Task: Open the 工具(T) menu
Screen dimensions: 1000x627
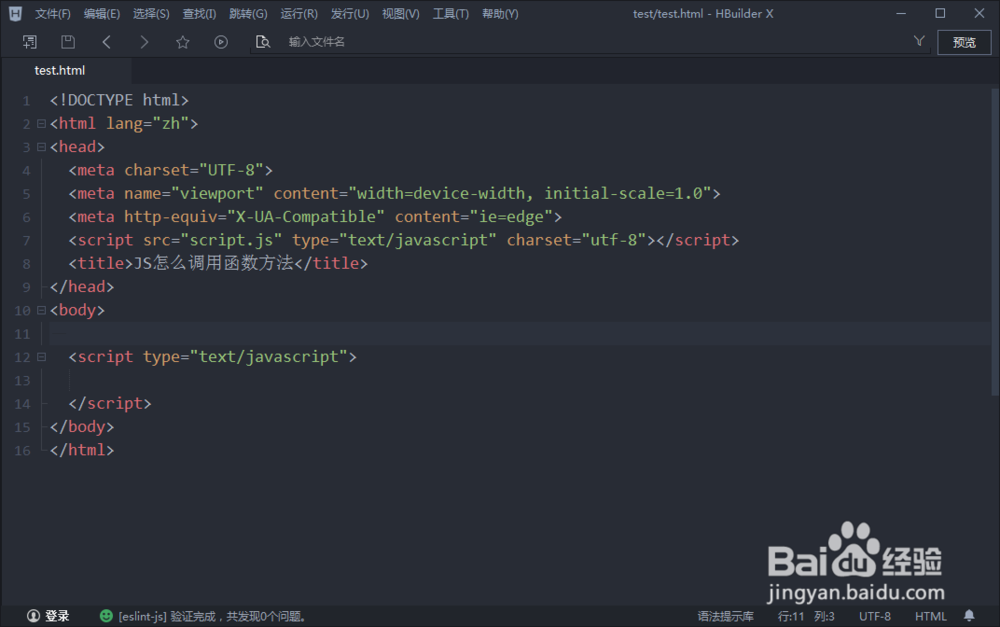Action: tap(450, 13)
